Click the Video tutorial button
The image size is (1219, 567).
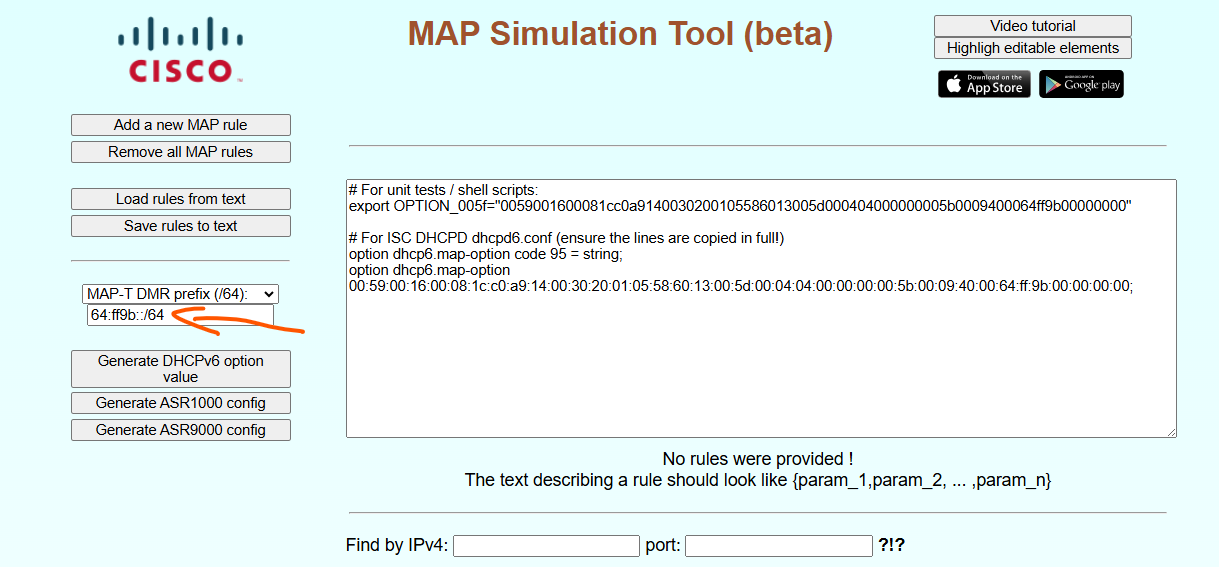coord(1032,26)
